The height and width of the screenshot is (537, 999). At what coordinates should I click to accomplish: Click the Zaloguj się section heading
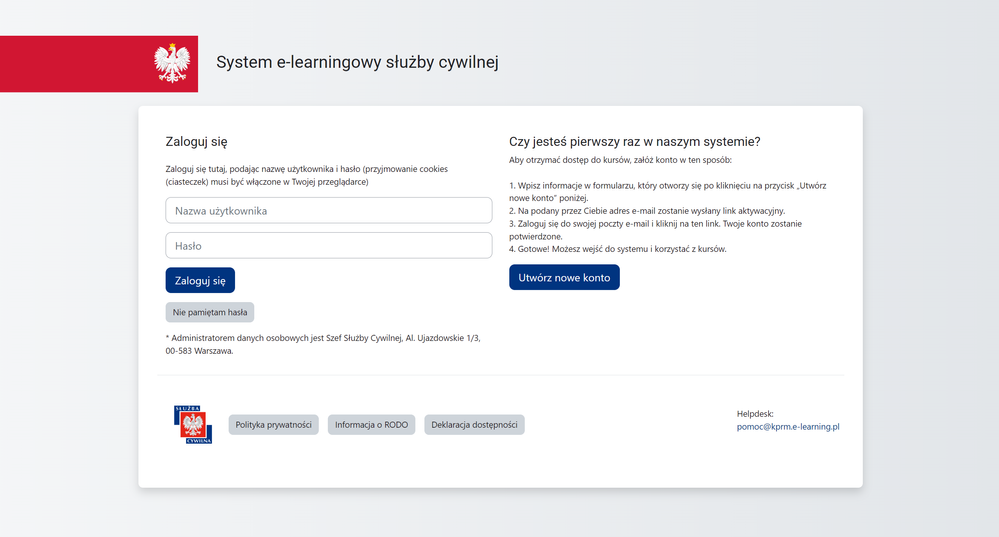click(203, 142)
